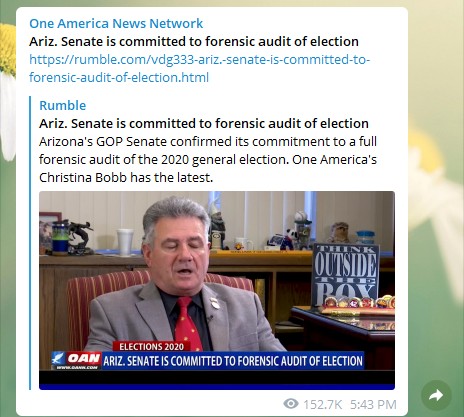
Task: Click the dark bar beneath the video thumbnail
Action: point(217,380)
